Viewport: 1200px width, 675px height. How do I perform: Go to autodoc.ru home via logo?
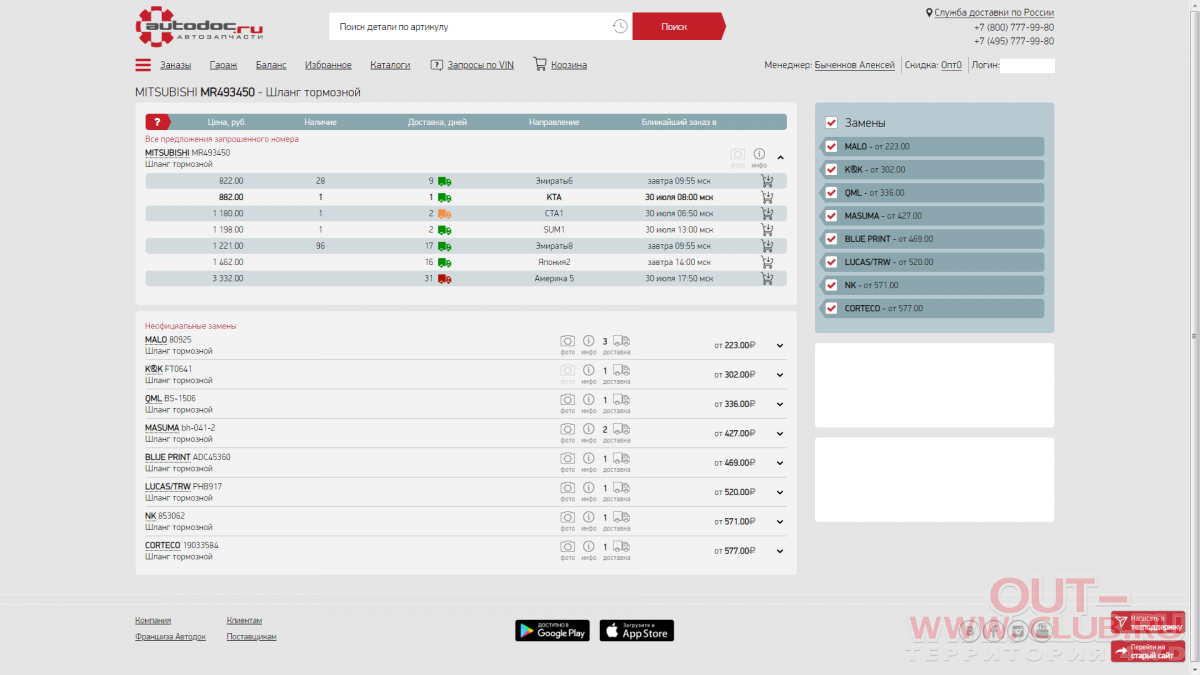(x=200, y=27)
